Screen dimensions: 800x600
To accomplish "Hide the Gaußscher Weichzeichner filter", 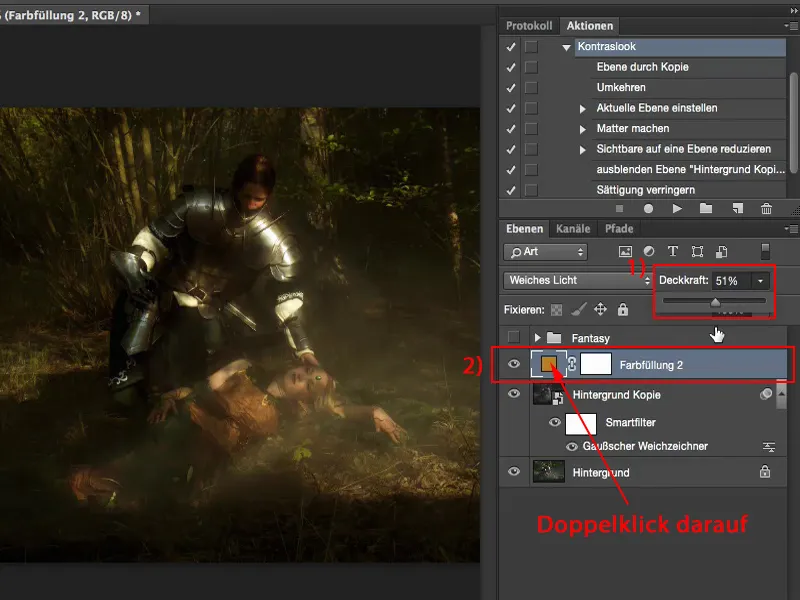I will coord(572,447).
